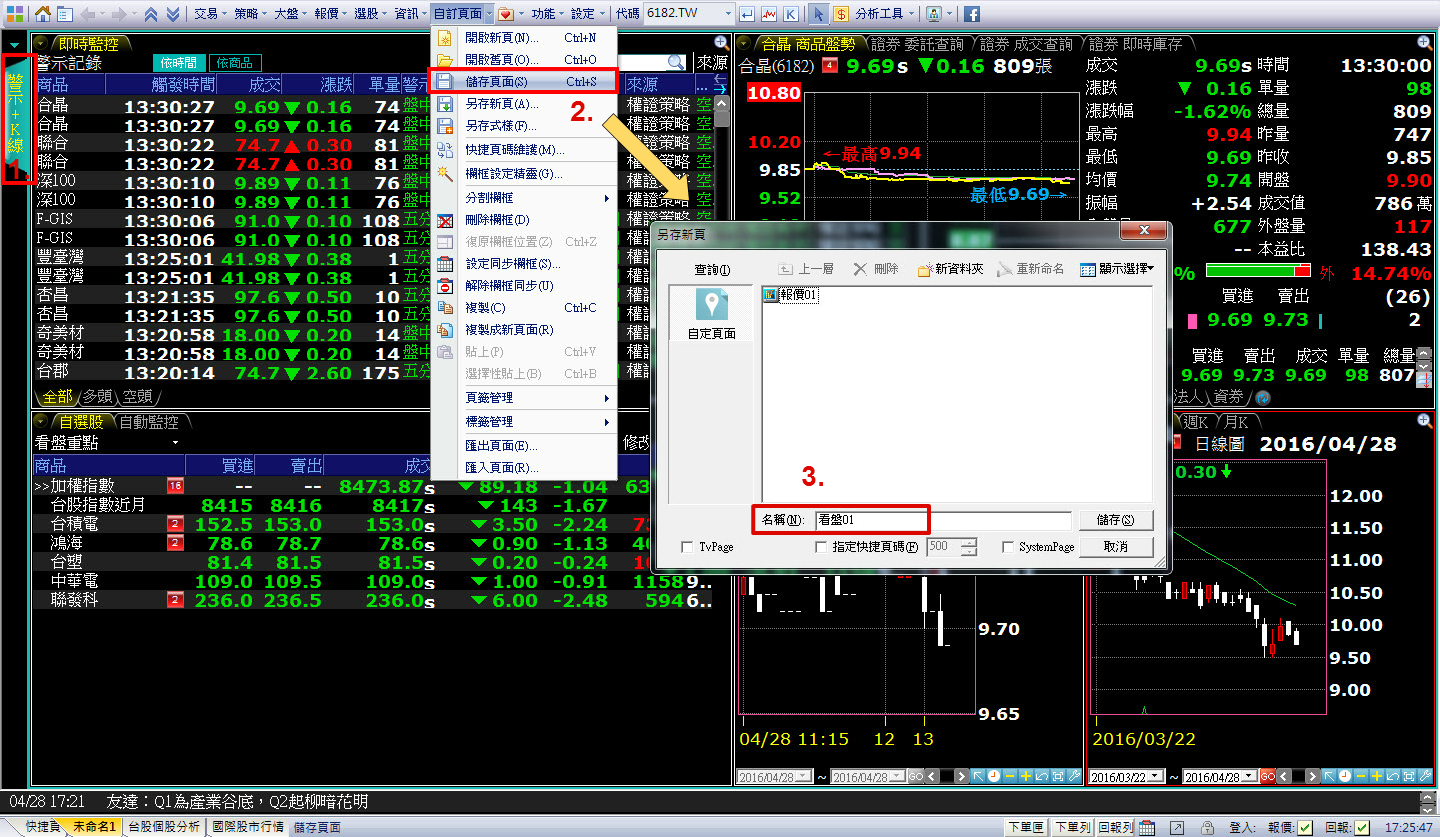Enable the TvPage checkbox
1440x837 pixels.
(686, 547)
